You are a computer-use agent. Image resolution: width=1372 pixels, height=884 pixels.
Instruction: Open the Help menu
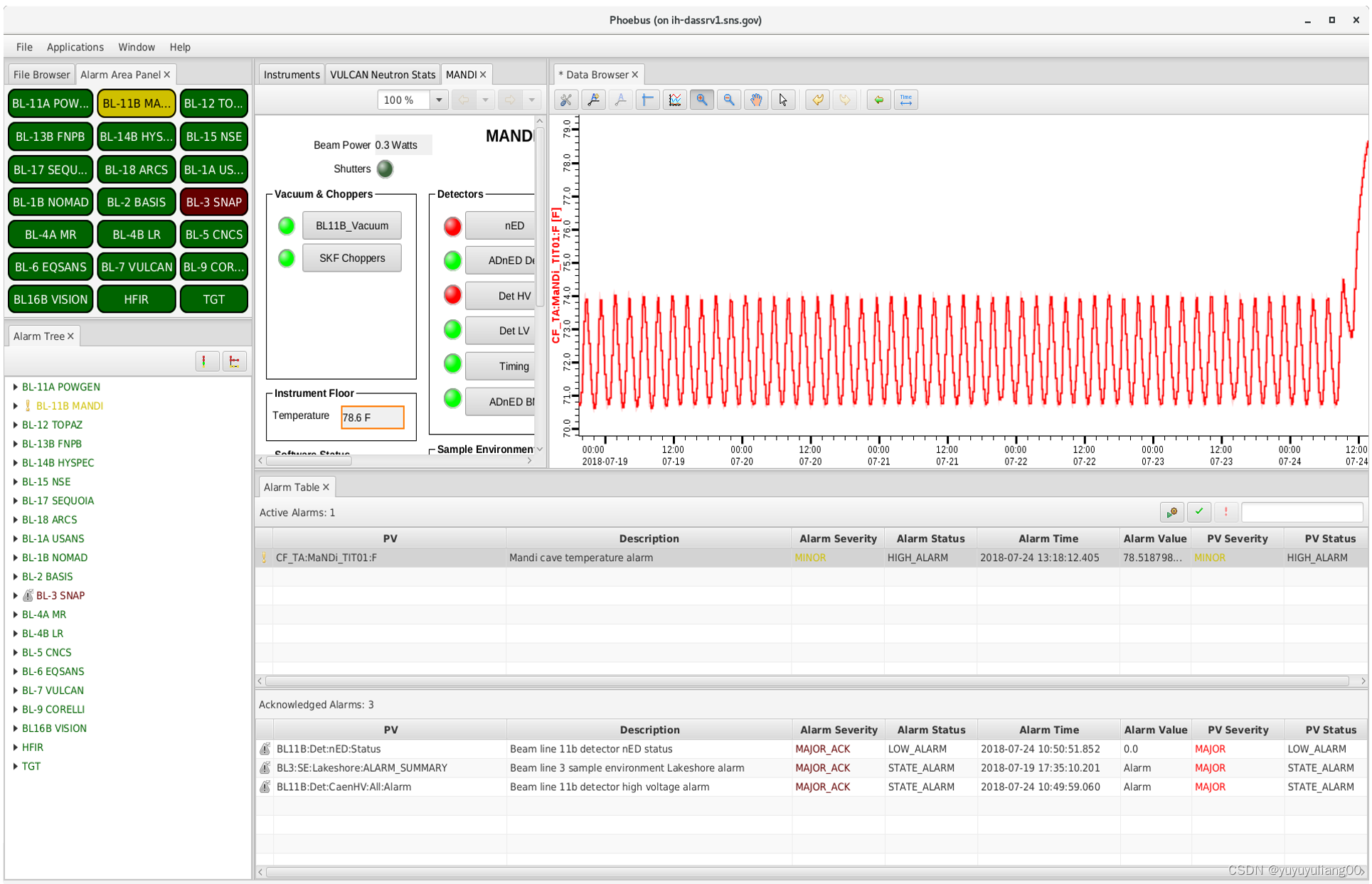(x=180, y=47)
